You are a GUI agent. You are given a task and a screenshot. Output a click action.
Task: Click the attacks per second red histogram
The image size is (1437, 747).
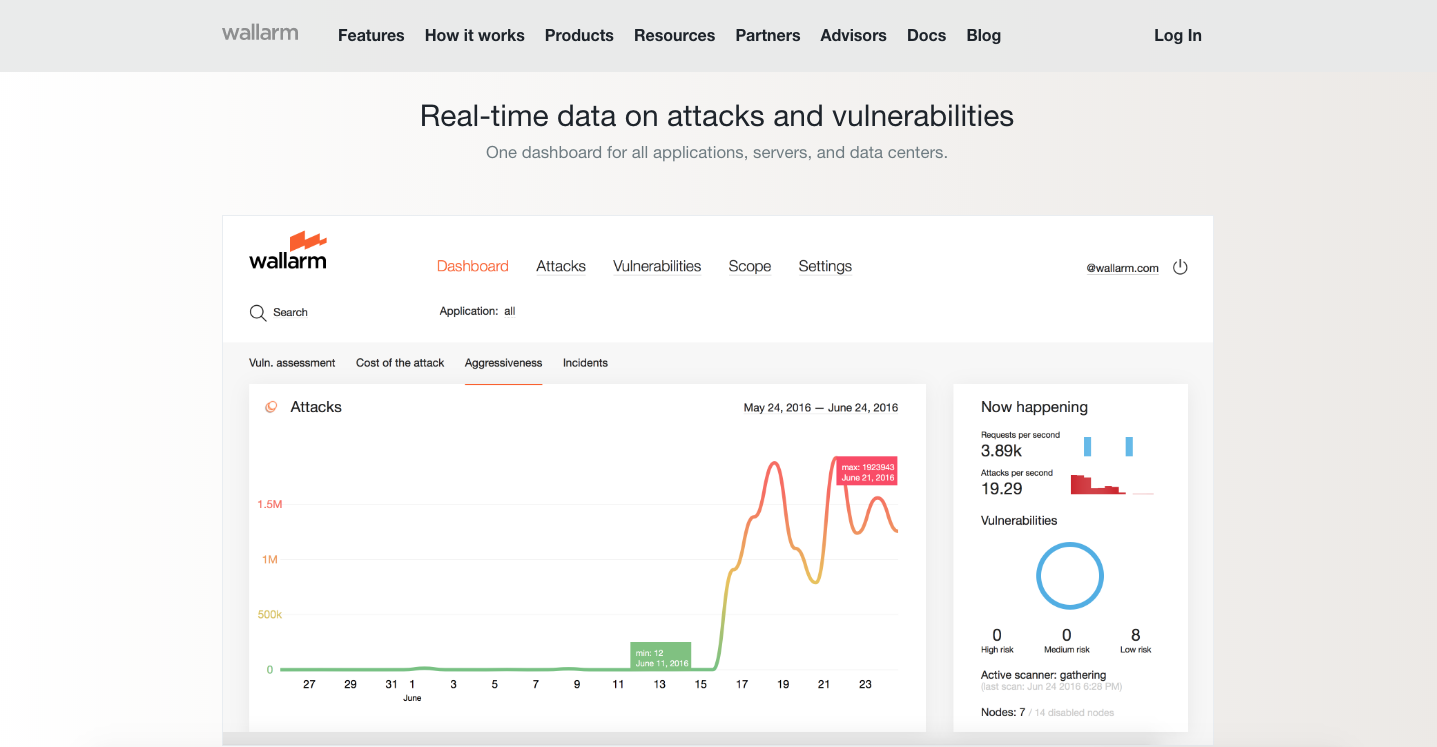(1097, 485)
